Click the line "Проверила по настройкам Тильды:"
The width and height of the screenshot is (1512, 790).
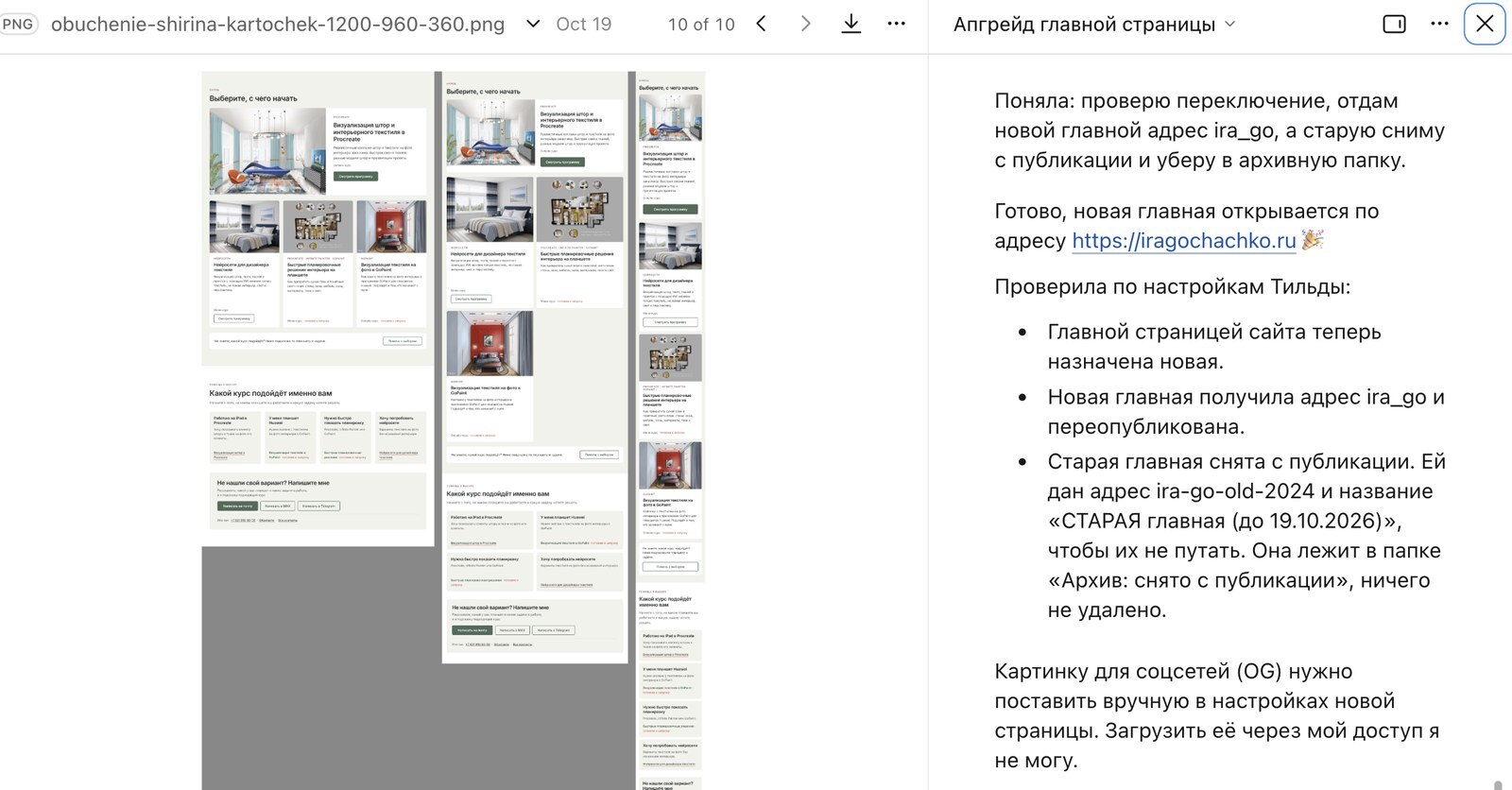click(1172, 286)
